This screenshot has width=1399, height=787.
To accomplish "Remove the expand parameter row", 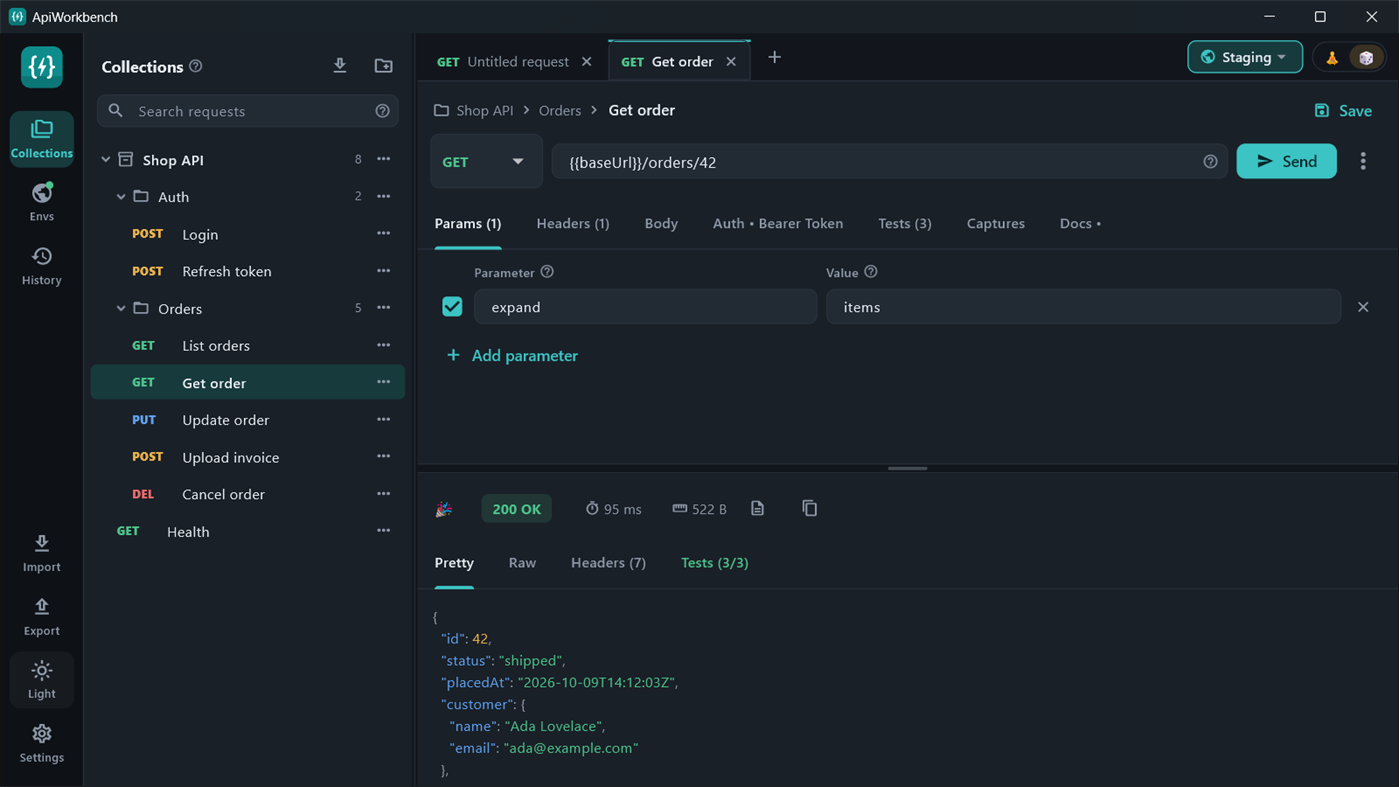I will click(x=1363, y=307).
